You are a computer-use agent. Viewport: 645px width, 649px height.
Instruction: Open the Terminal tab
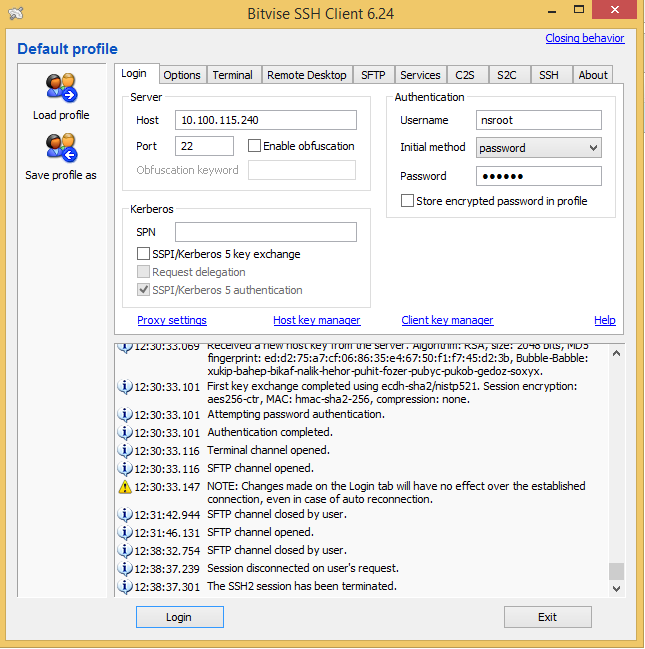click(232, 75)
